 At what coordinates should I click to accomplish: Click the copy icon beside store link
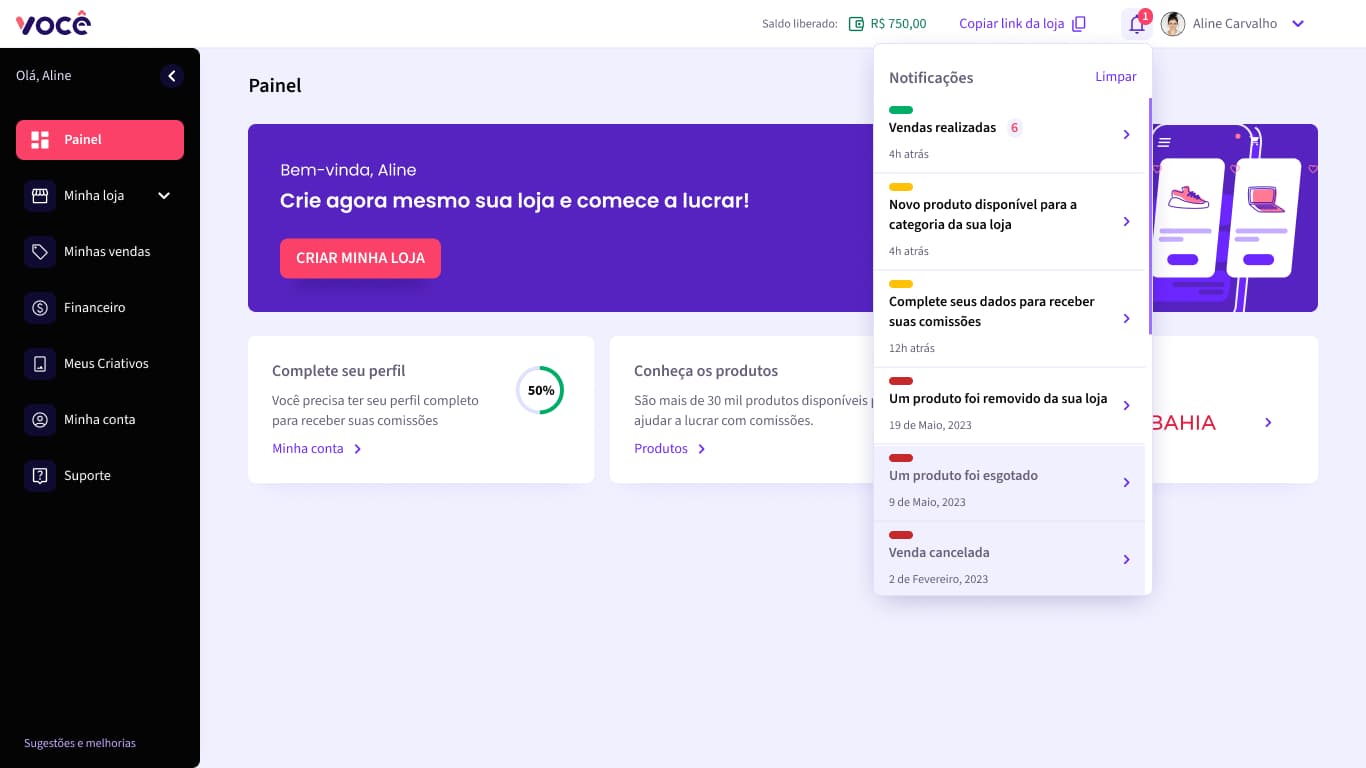point(1079,24)
